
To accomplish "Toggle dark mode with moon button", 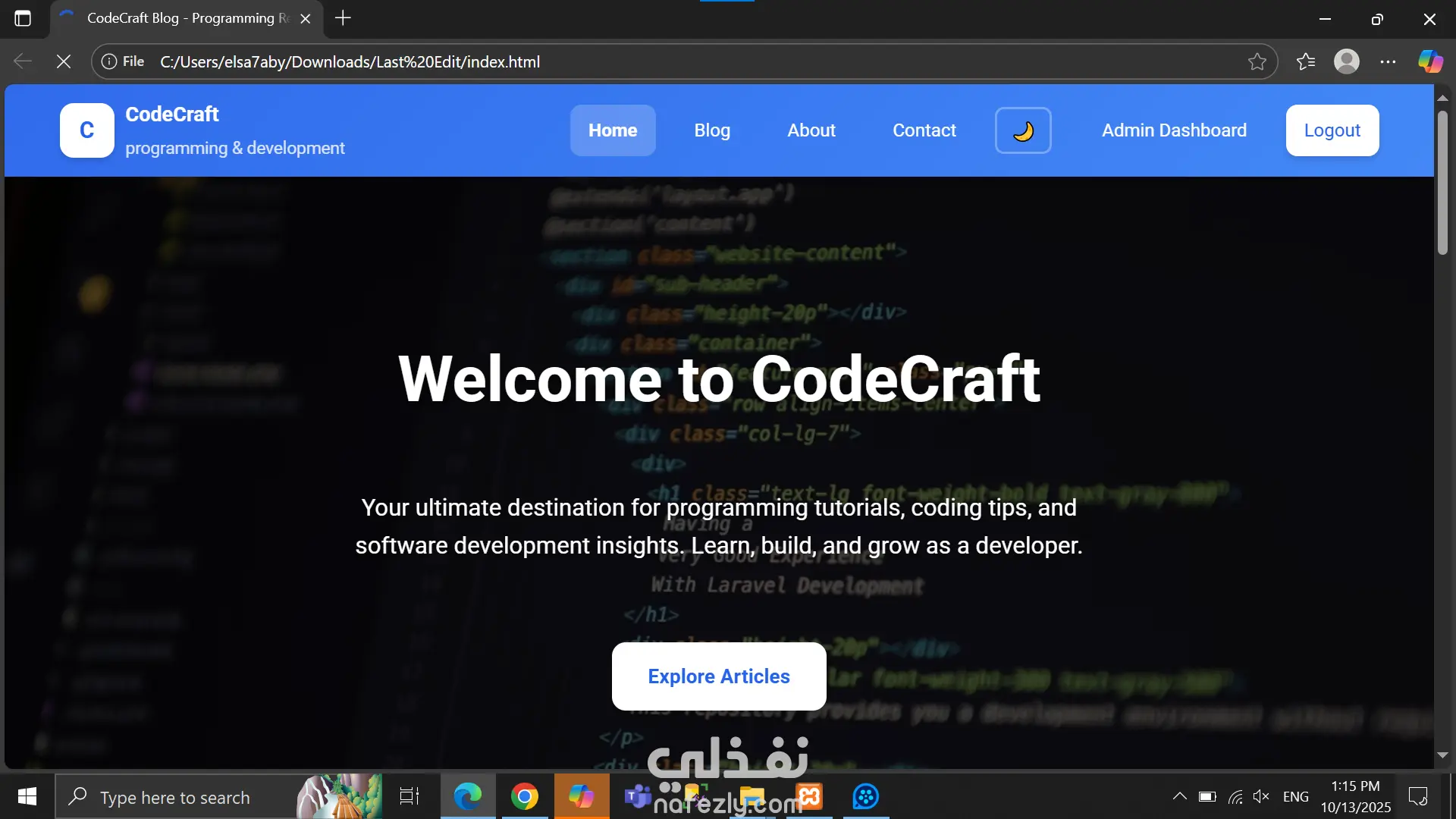I will pos(1023,130).
